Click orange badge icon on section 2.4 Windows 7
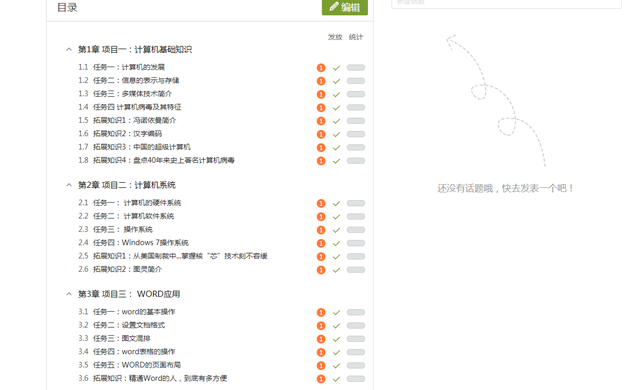Viewport: 631px width, 390px height. click(321, 243)
